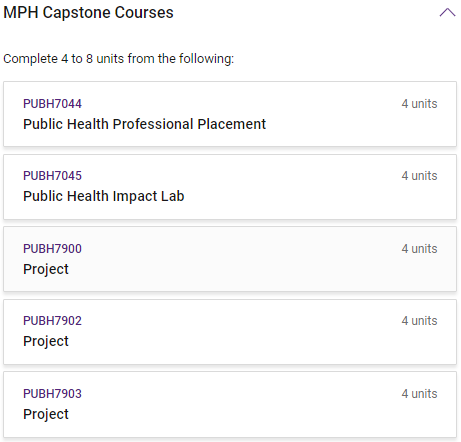
Task: Click the Complete 4 to 8 units instruction
Action: (119, 59)
